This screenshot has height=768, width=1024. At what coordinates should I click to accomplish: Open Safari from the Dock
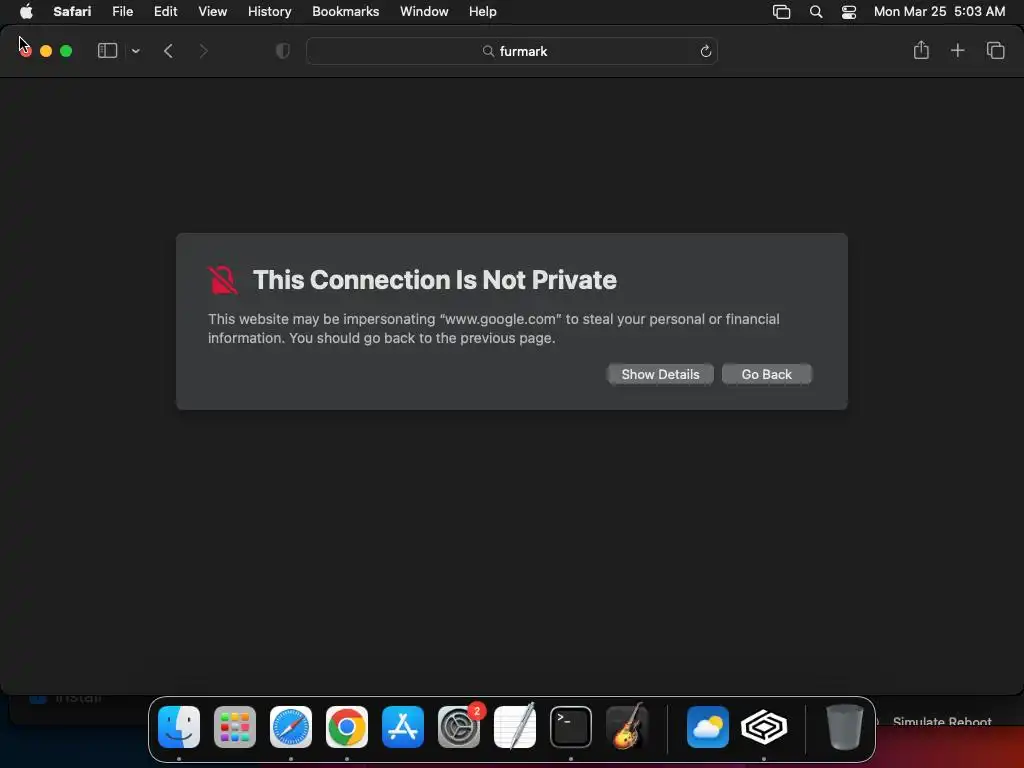[x=291, y=726]
